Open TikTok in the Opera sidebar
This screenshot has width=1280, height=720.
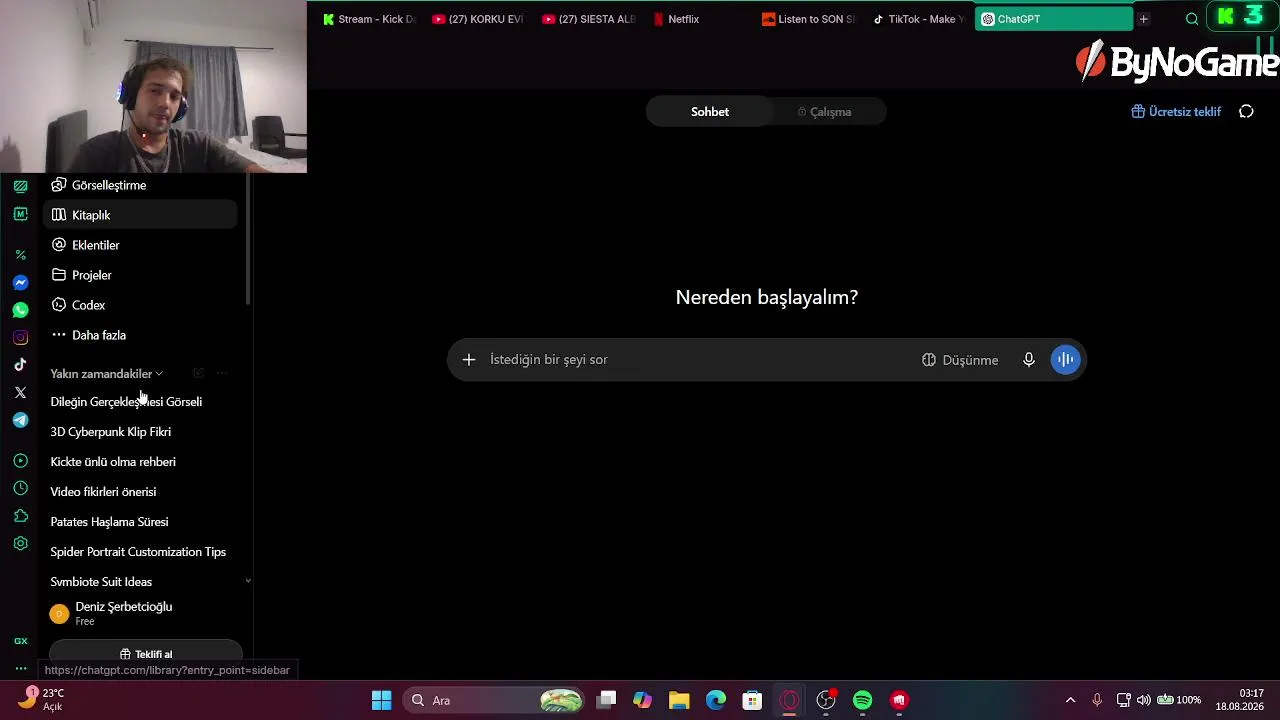(x=20, y=365)
